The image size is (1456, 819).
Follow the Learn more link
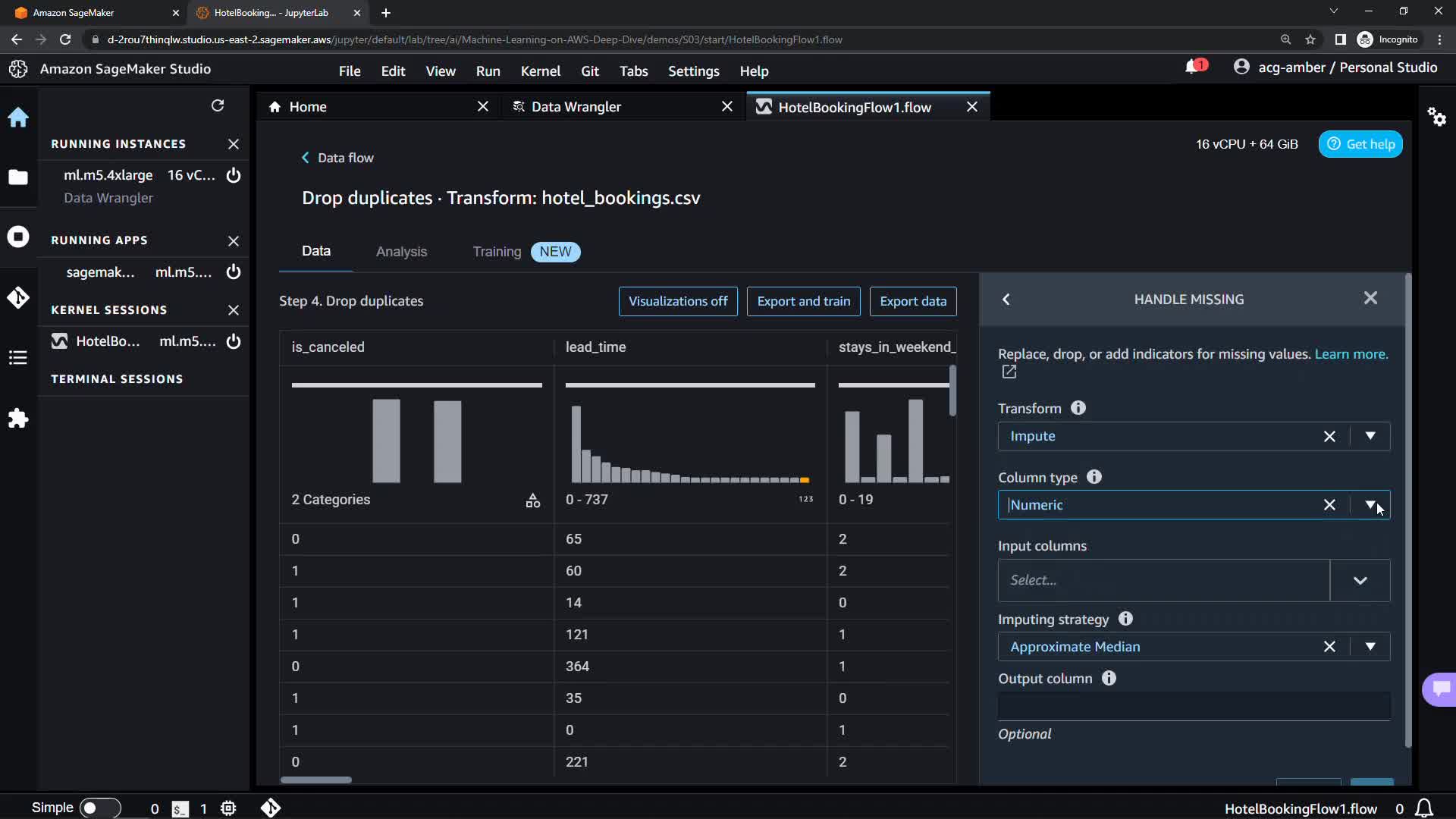[x=1351, y=354]
